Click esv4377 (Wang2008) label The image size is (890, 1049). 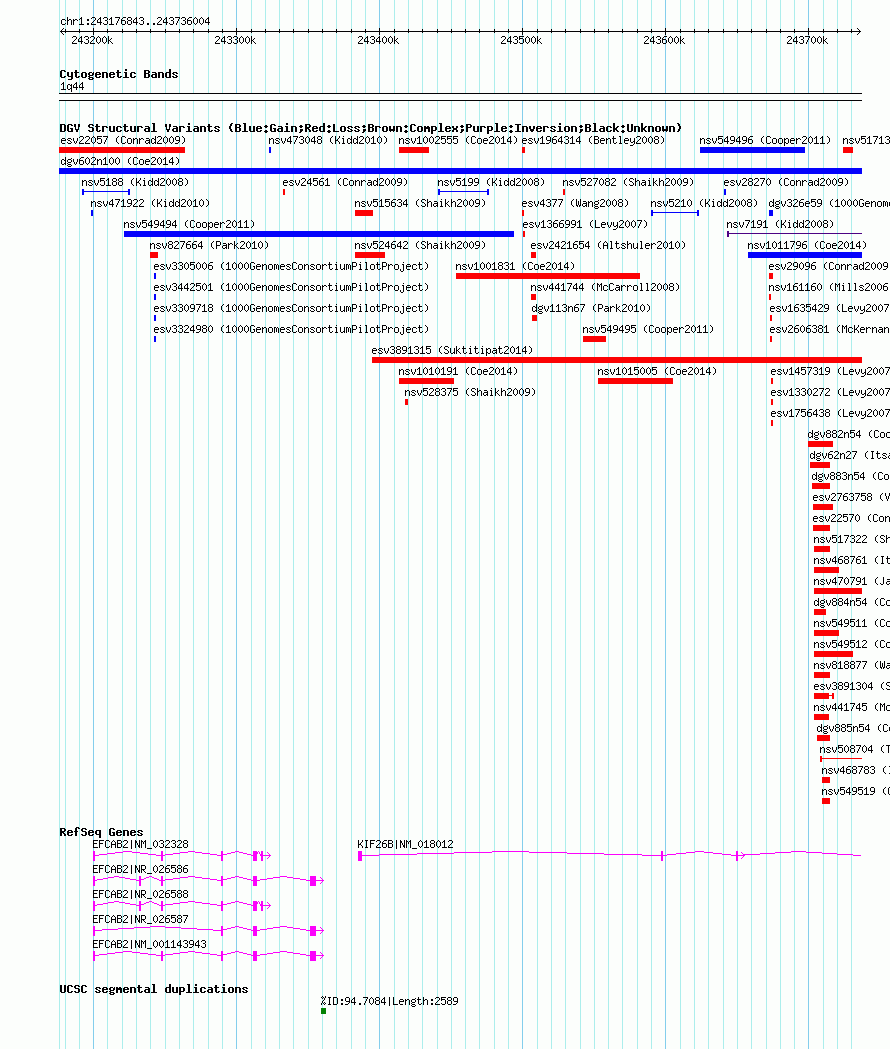click(x=575, y=203)
